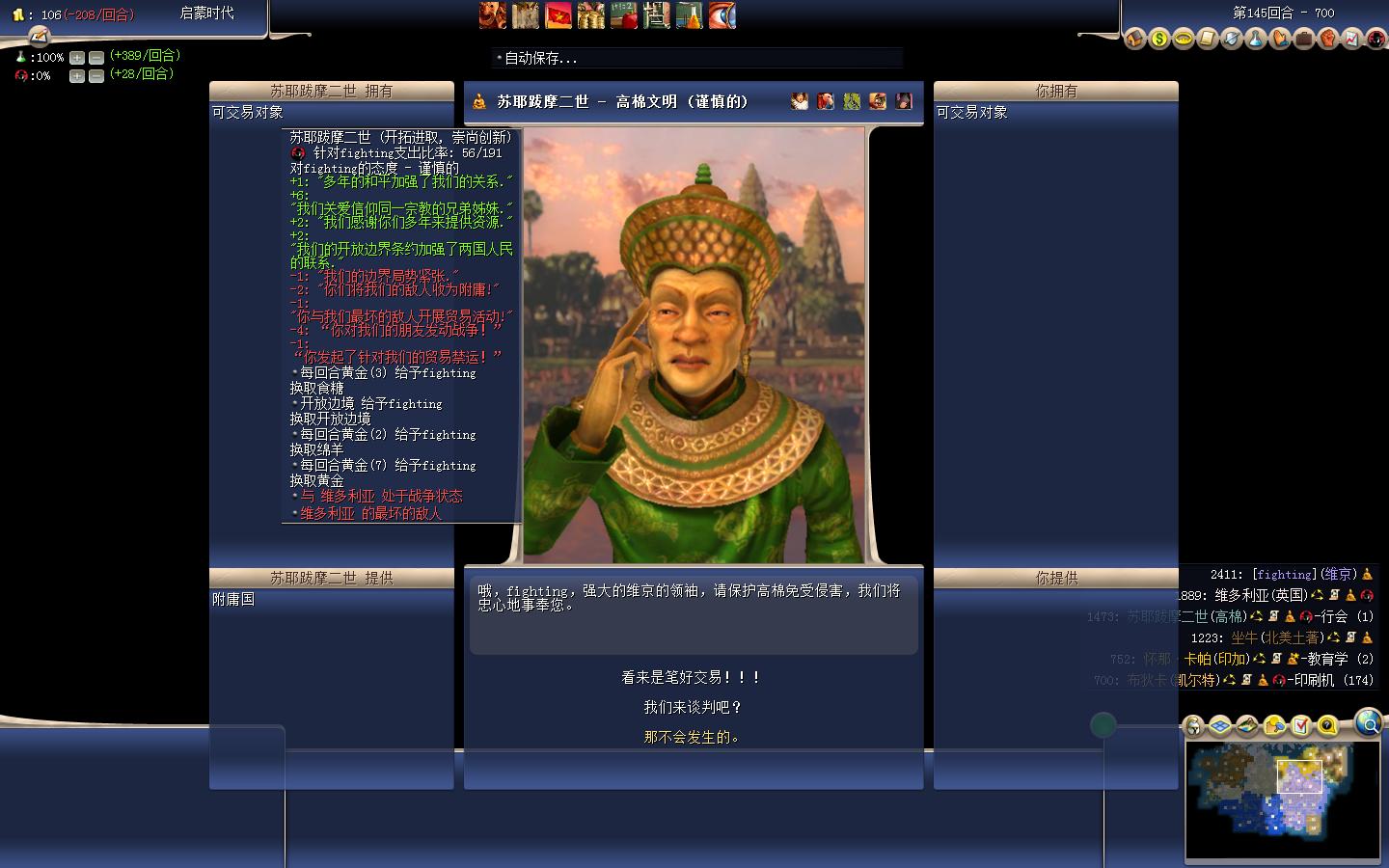Open the Foreign Advisor scroll icon
1389x868 pixels.
pyautogui.click(x=1208, y=39)
